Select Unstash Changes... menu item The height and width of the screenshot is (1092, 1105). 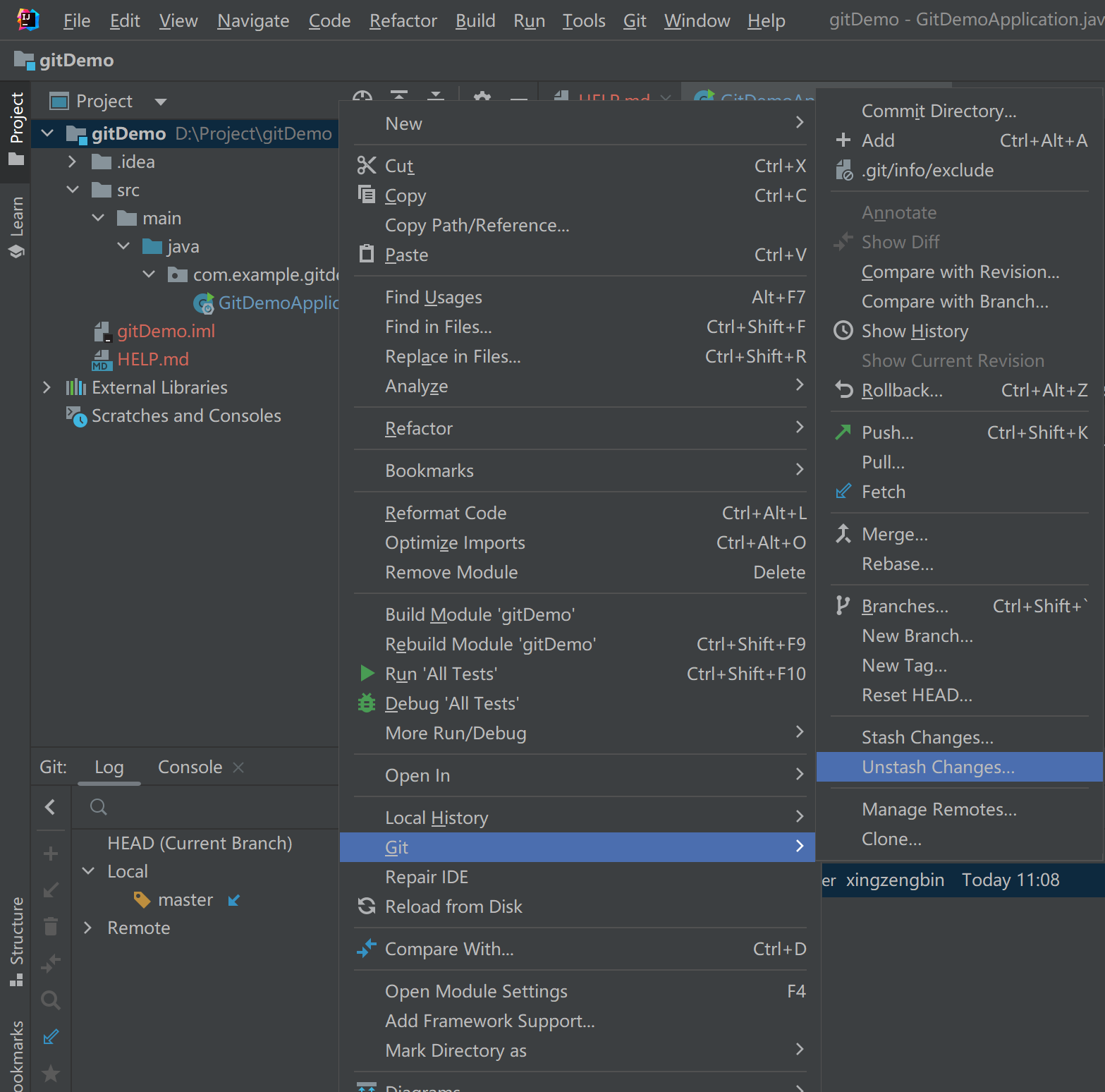pos(959,767)
